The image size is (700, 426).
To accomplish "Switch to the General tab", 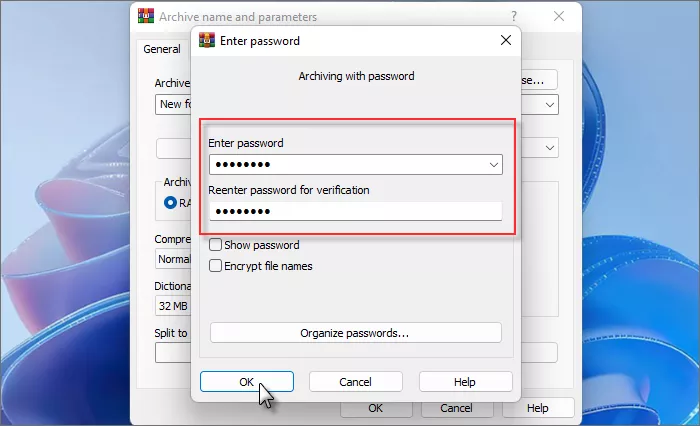I will tap(162, 49).
